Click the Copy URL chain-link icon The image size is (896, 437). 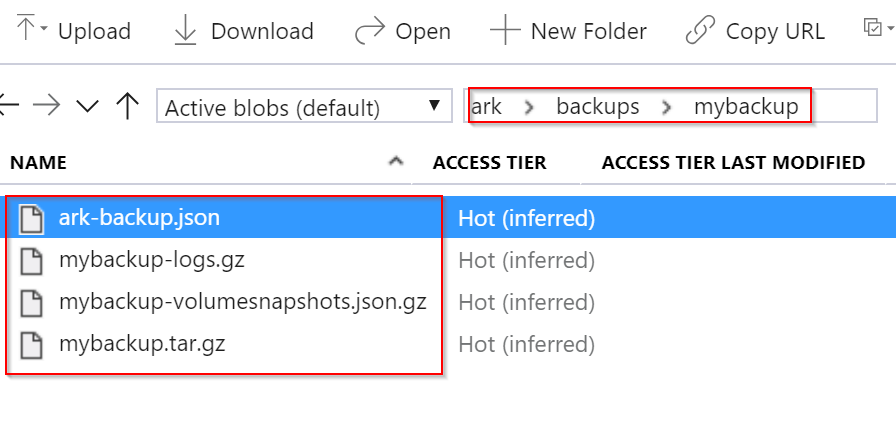pos(700,31)
